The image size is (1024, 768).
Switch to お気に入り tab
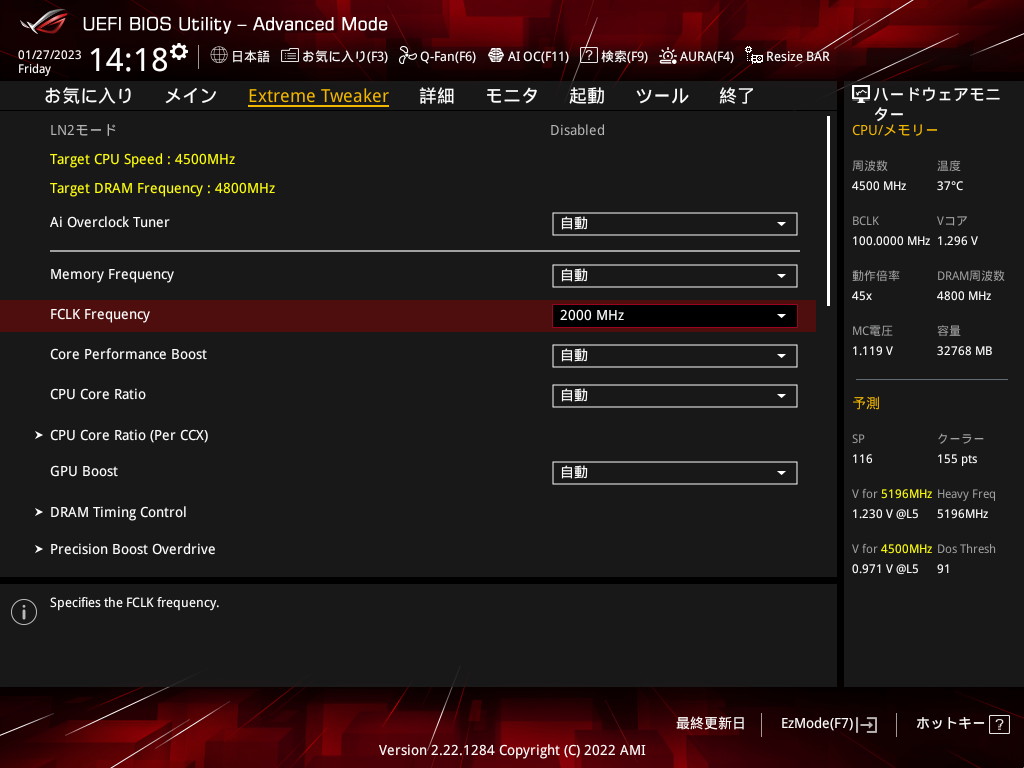point(89,96)
